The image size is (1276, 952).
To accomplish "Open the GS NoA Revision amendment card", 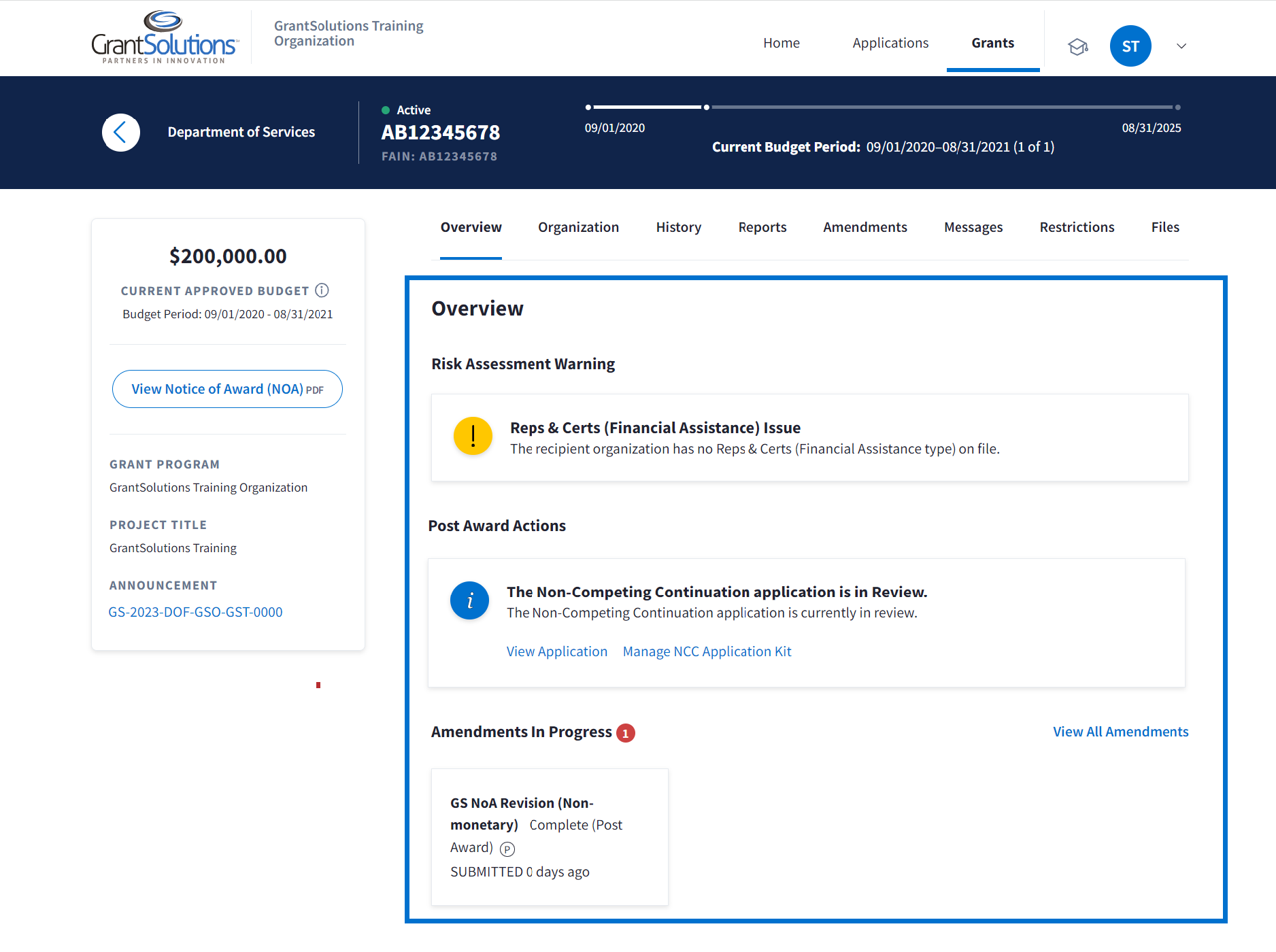I will tap(550, 836).
